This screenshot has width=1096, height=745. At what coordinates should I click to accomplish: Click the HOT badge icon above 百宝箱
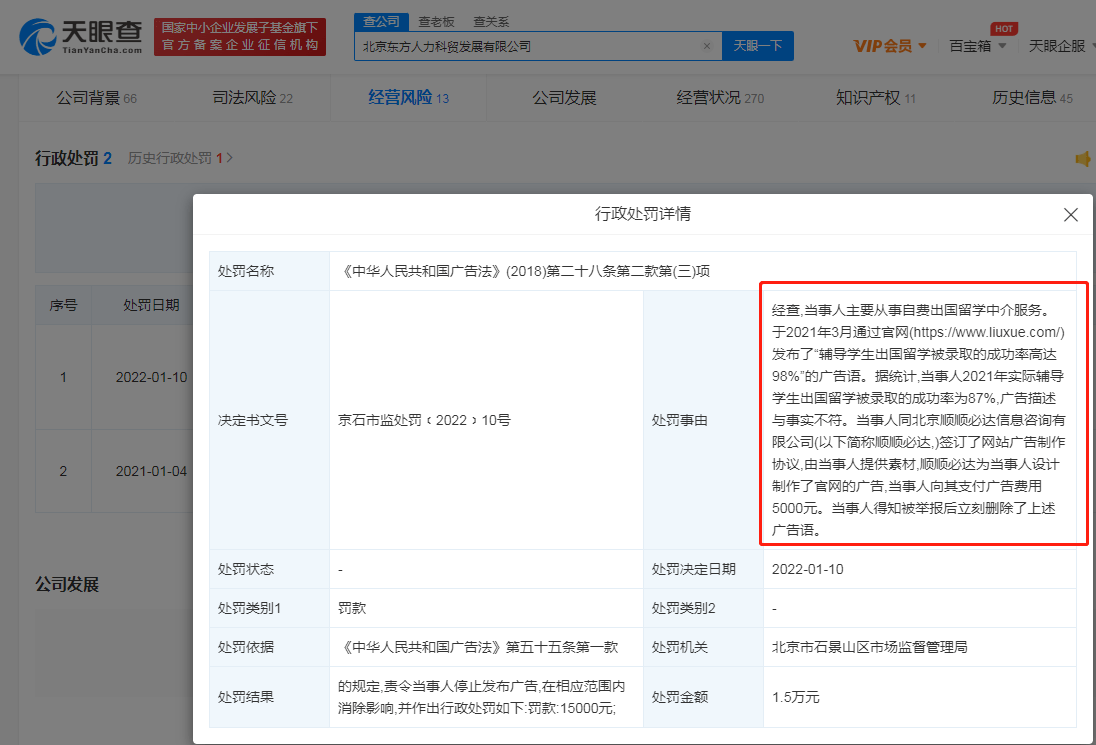click(x=1004, y=28)
